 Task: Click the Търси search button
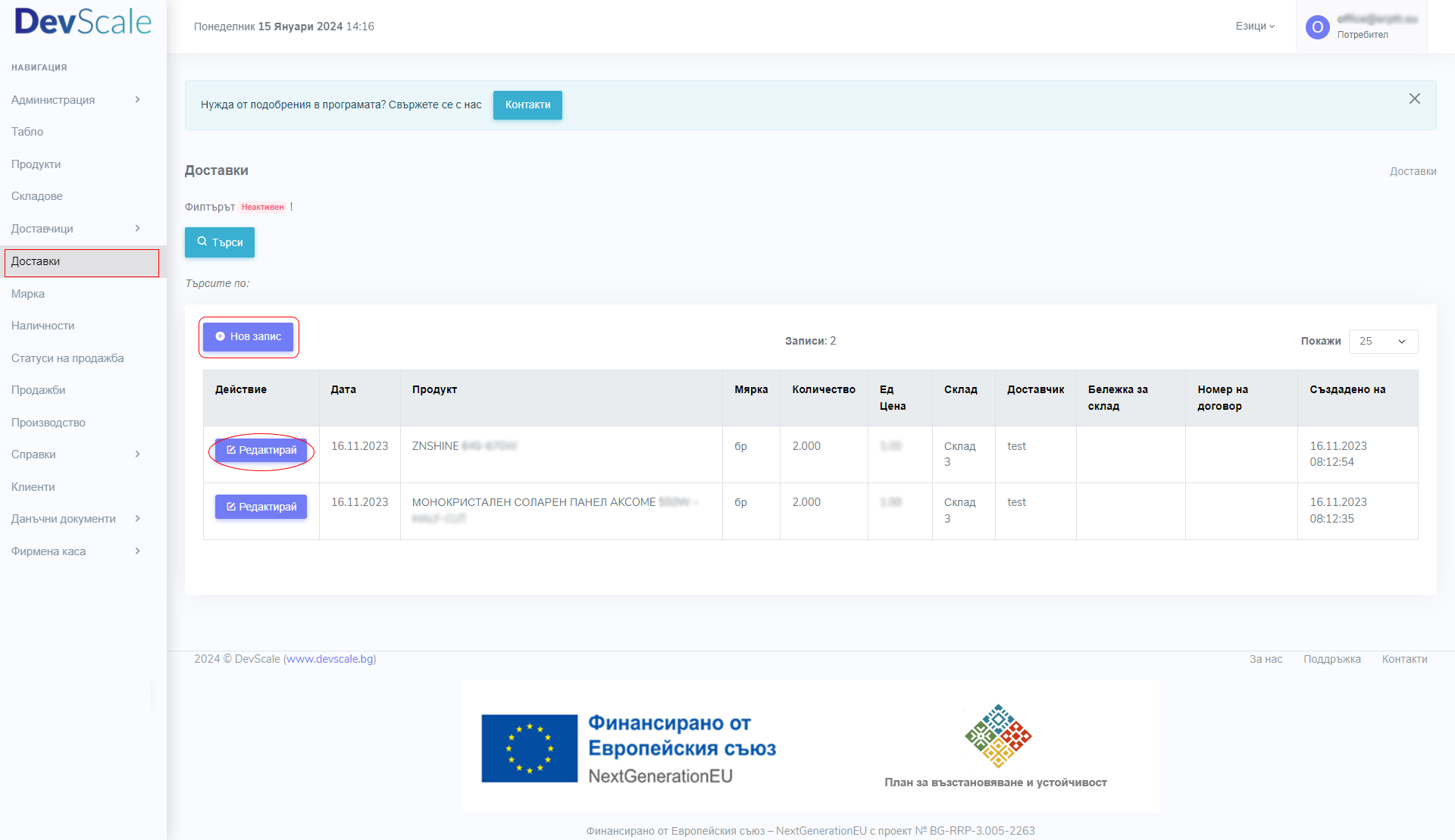[x=220, y=242]
